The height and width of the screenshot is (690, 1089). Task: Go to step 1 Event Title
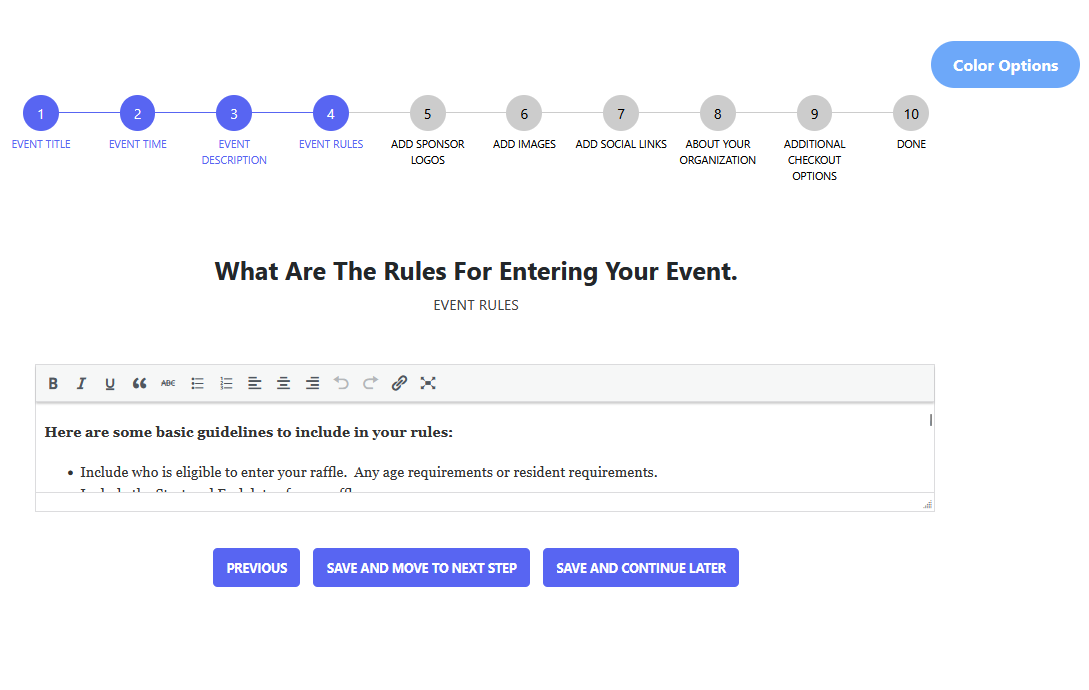click(41, 114)
